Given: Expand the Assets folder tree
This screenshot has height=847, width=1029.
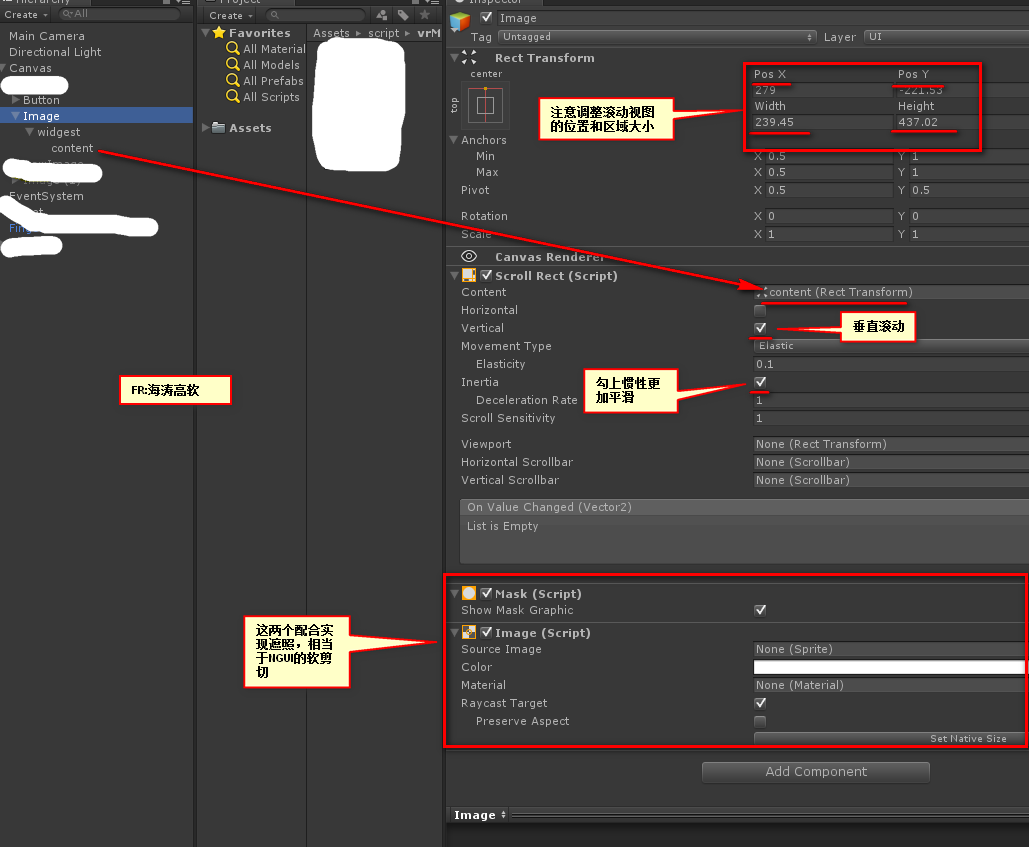Looking at the screenshot, I should (205, 127).
